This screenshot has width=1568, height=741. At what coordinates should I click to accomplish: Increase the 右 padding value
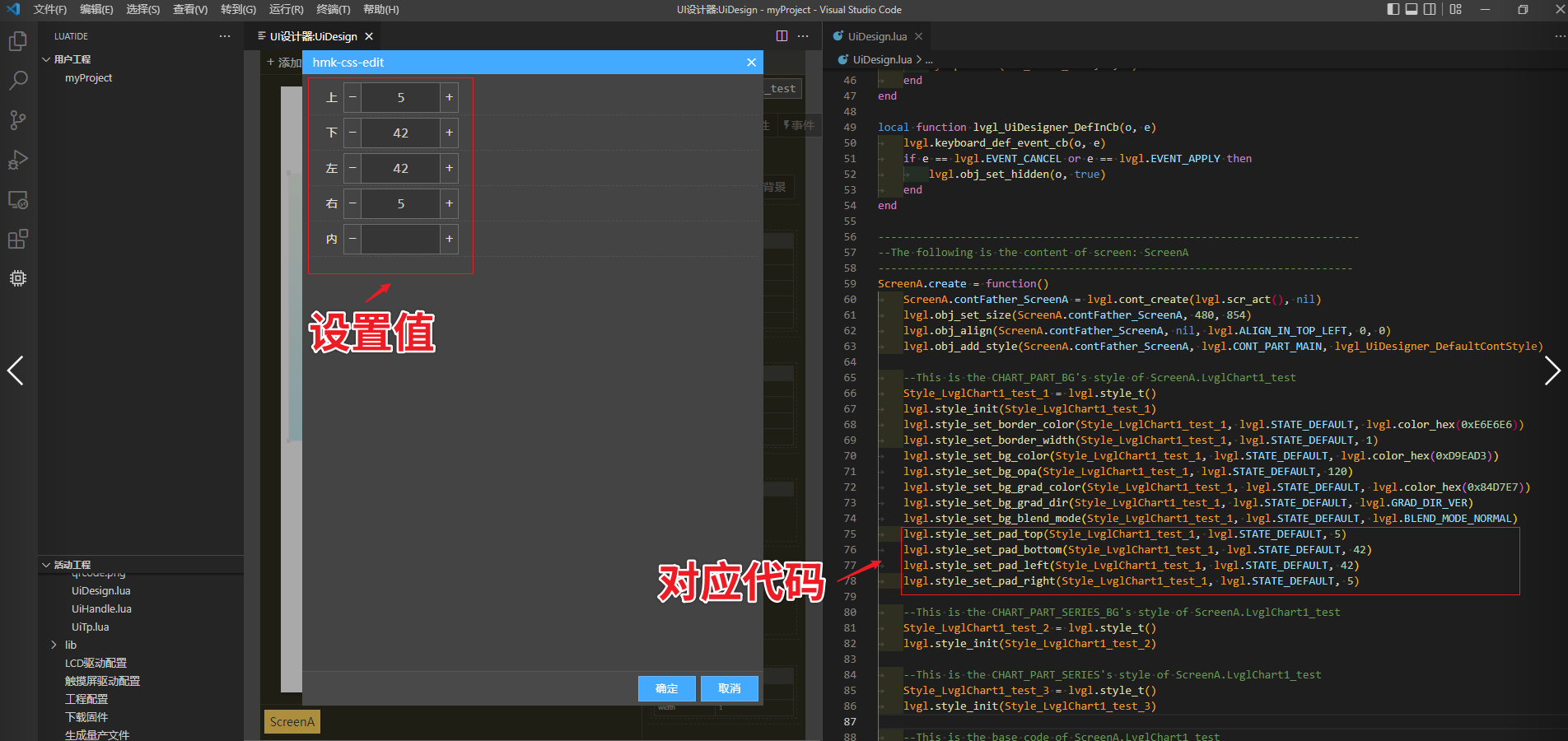click(x=449, y=203)
